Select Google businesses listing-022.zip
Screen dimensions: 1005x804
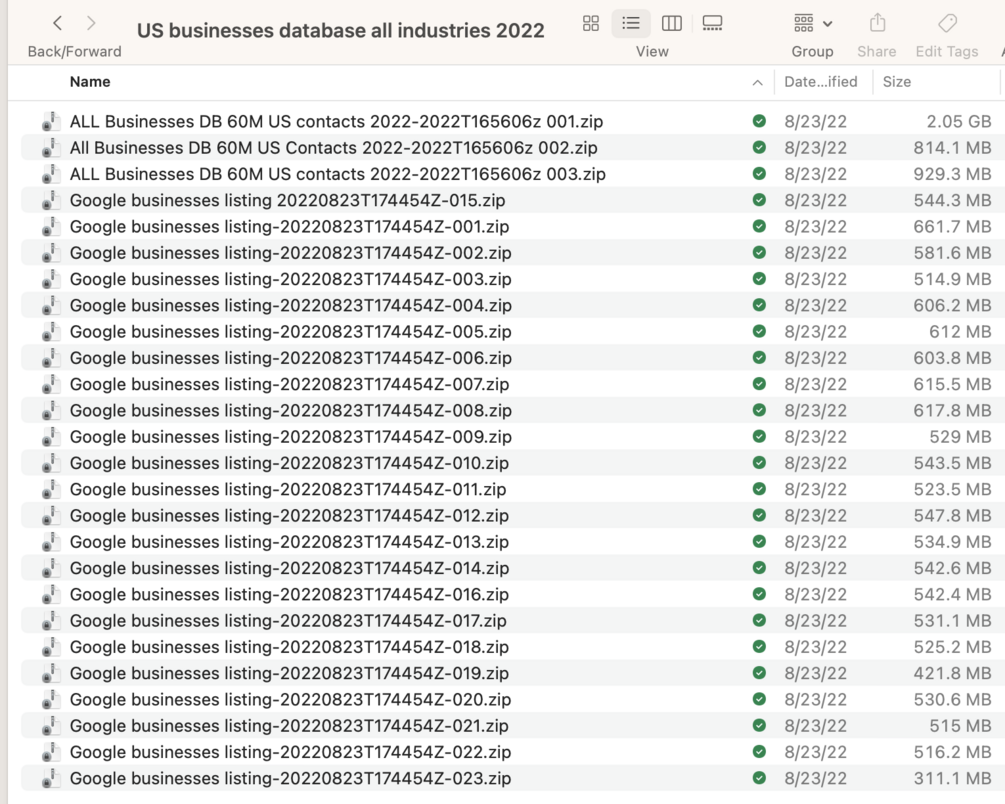click(290, 753)
